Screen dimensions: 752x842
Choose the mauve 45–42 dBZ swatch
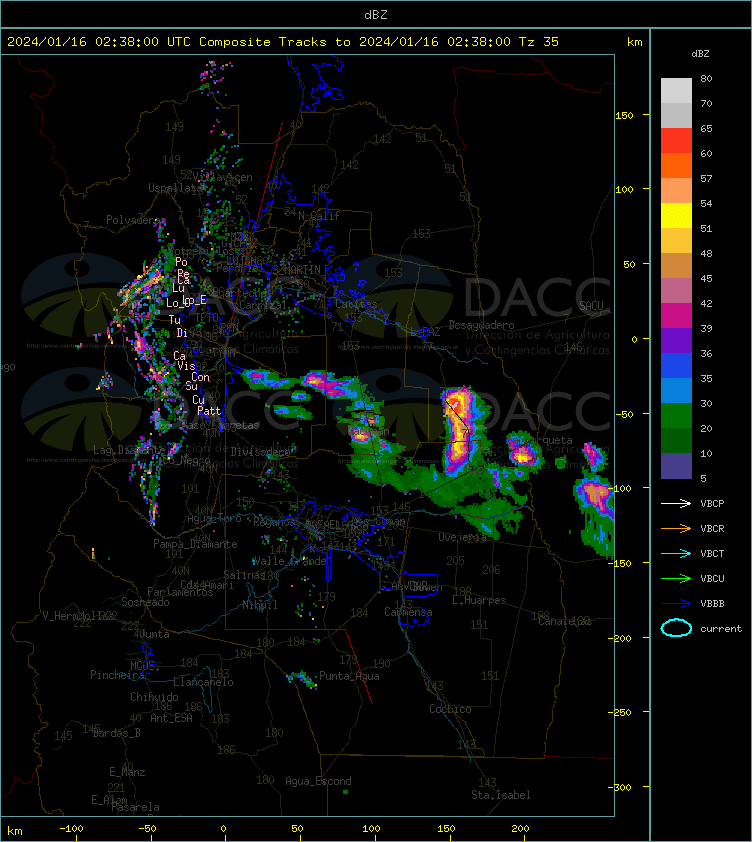[676, 291]
